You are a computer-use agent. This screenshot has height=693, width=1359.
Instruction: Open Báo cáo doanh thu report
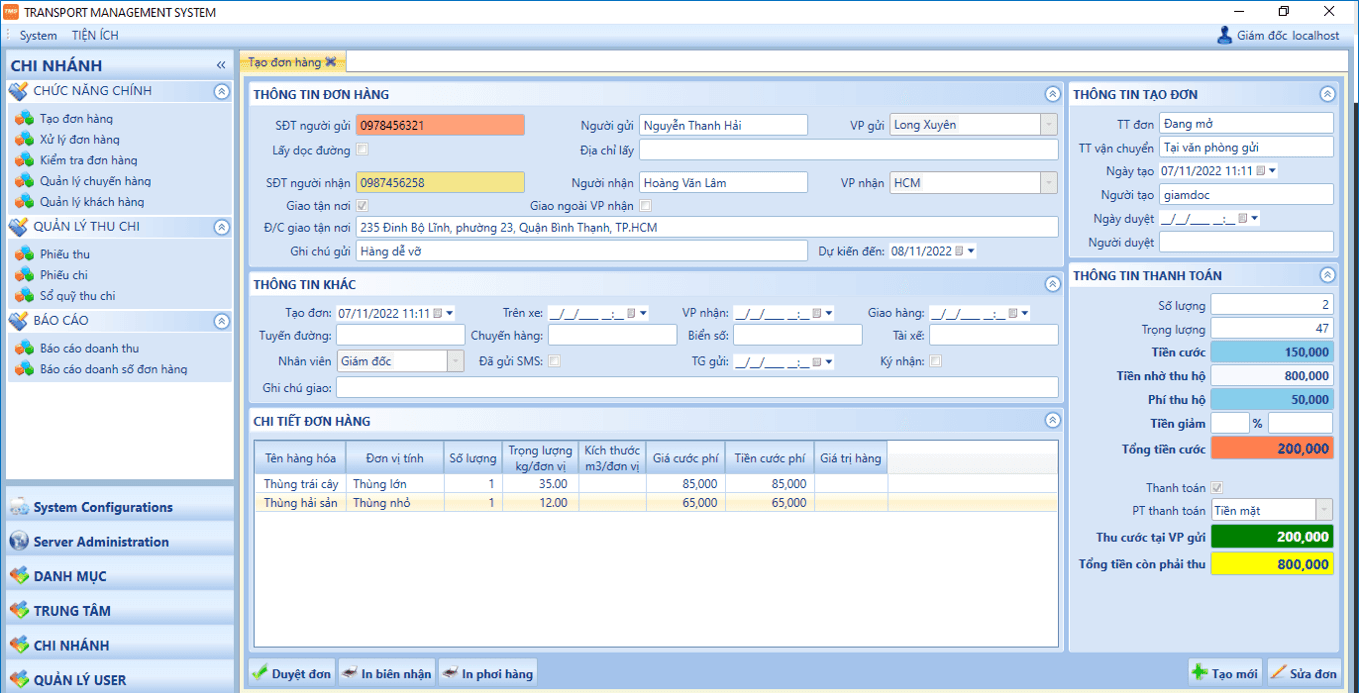89,349
